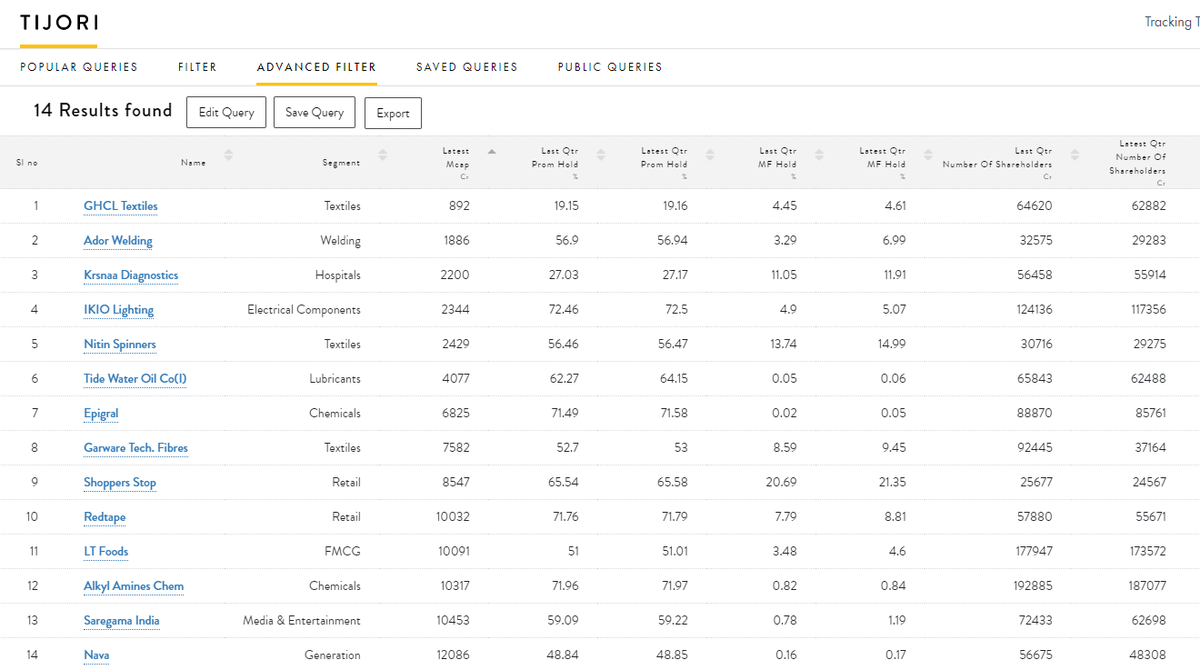
Task: Open the Popular Queries tab
Action: coord(79,67)
